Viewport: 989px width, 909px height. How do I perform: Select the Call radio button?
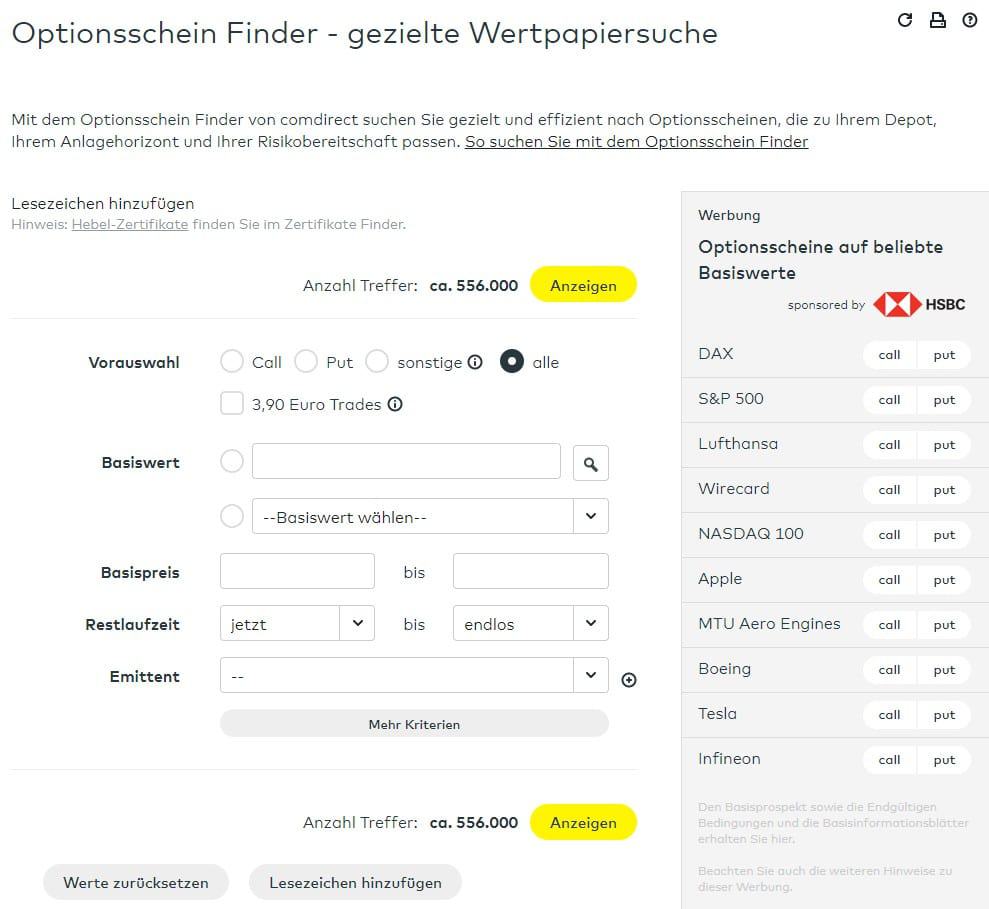[x=231, y=362]
